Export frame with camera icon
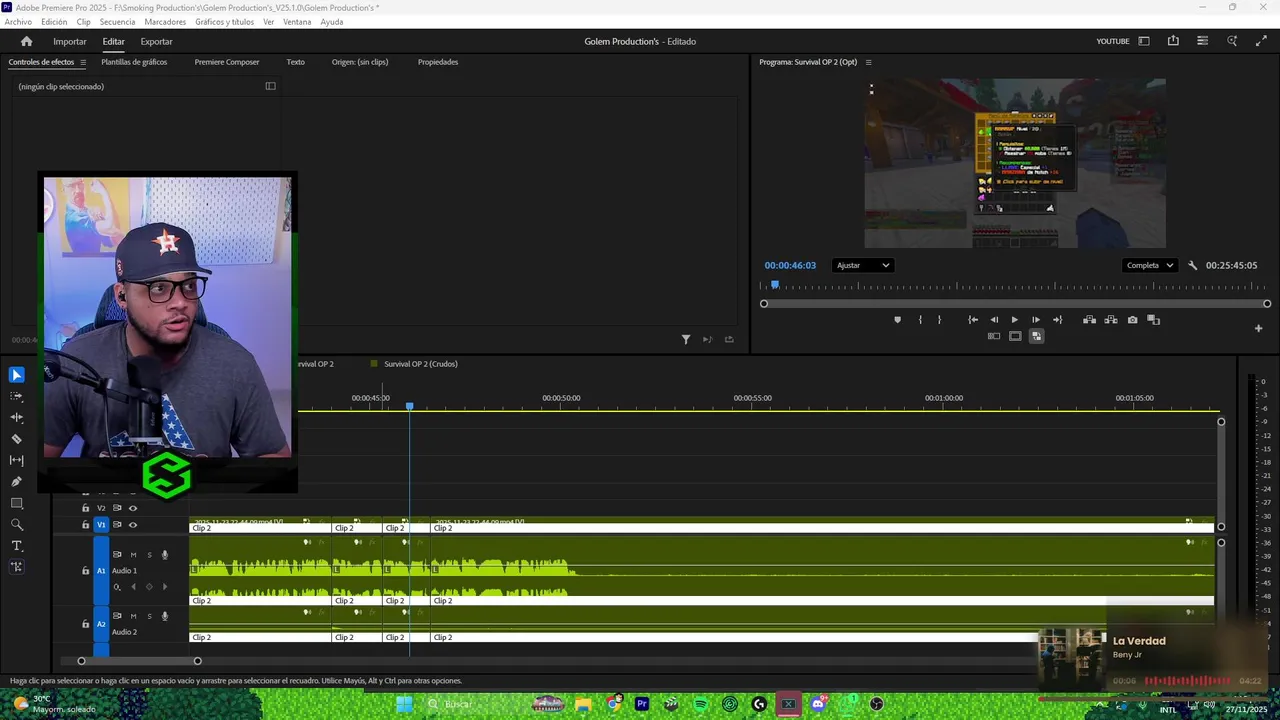Viewport: 1280px width, 720px height. pos(1132,320)
